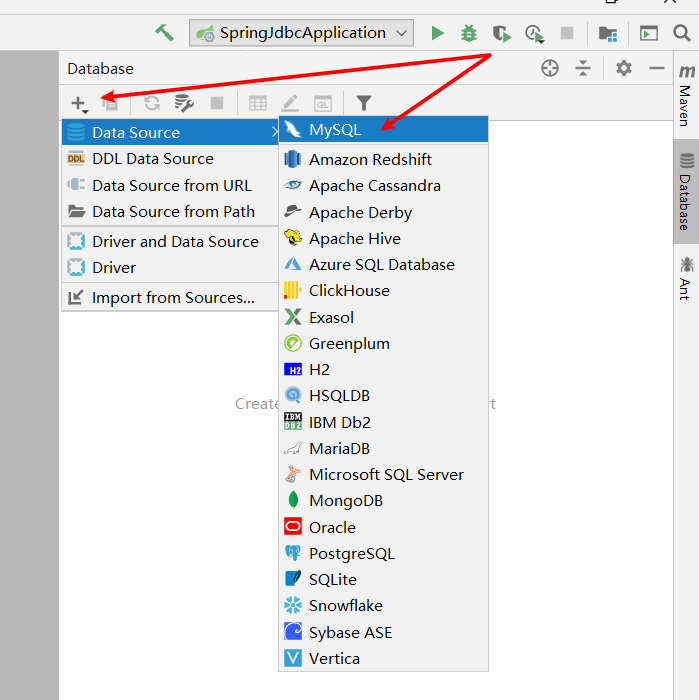The width and height of the screenshot is (699, 700).
Task: Open the SpringJdbcApplication run configuration dropdown
Action: [301, 33]
